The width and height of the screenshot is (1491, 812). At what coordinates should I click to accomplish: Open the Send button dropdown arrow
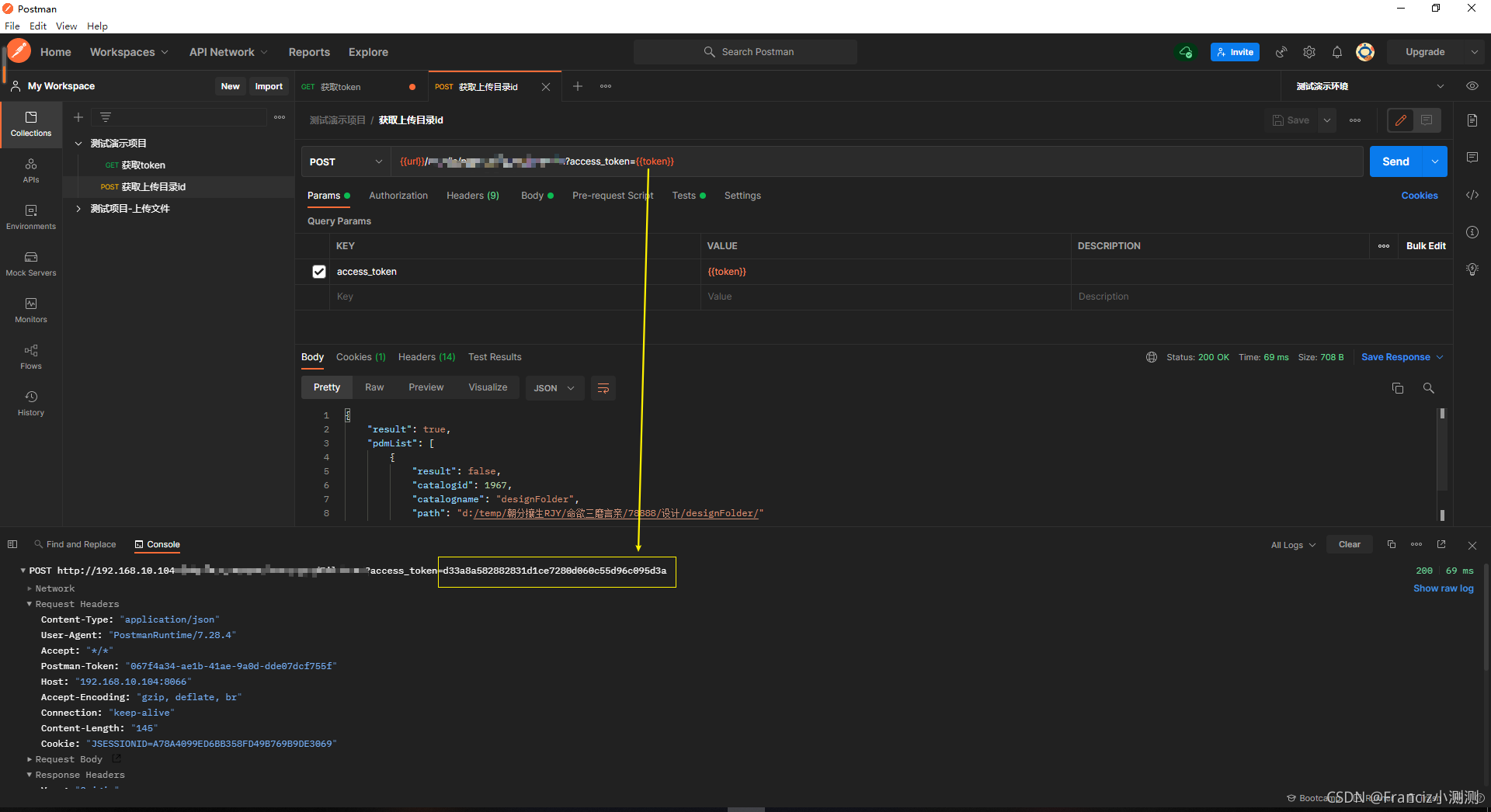pyautogui.click(x=1435, y=161)
